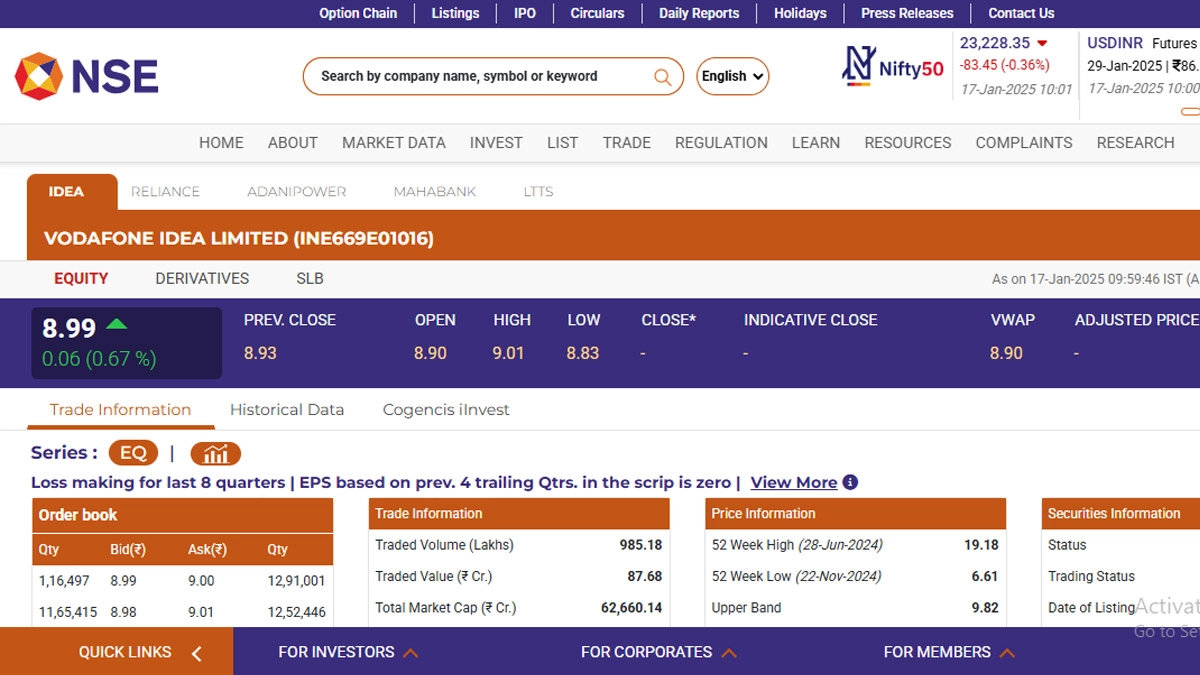
Task: Click the NSE logo
Action: pyautogui.click(x=86, y=77)
